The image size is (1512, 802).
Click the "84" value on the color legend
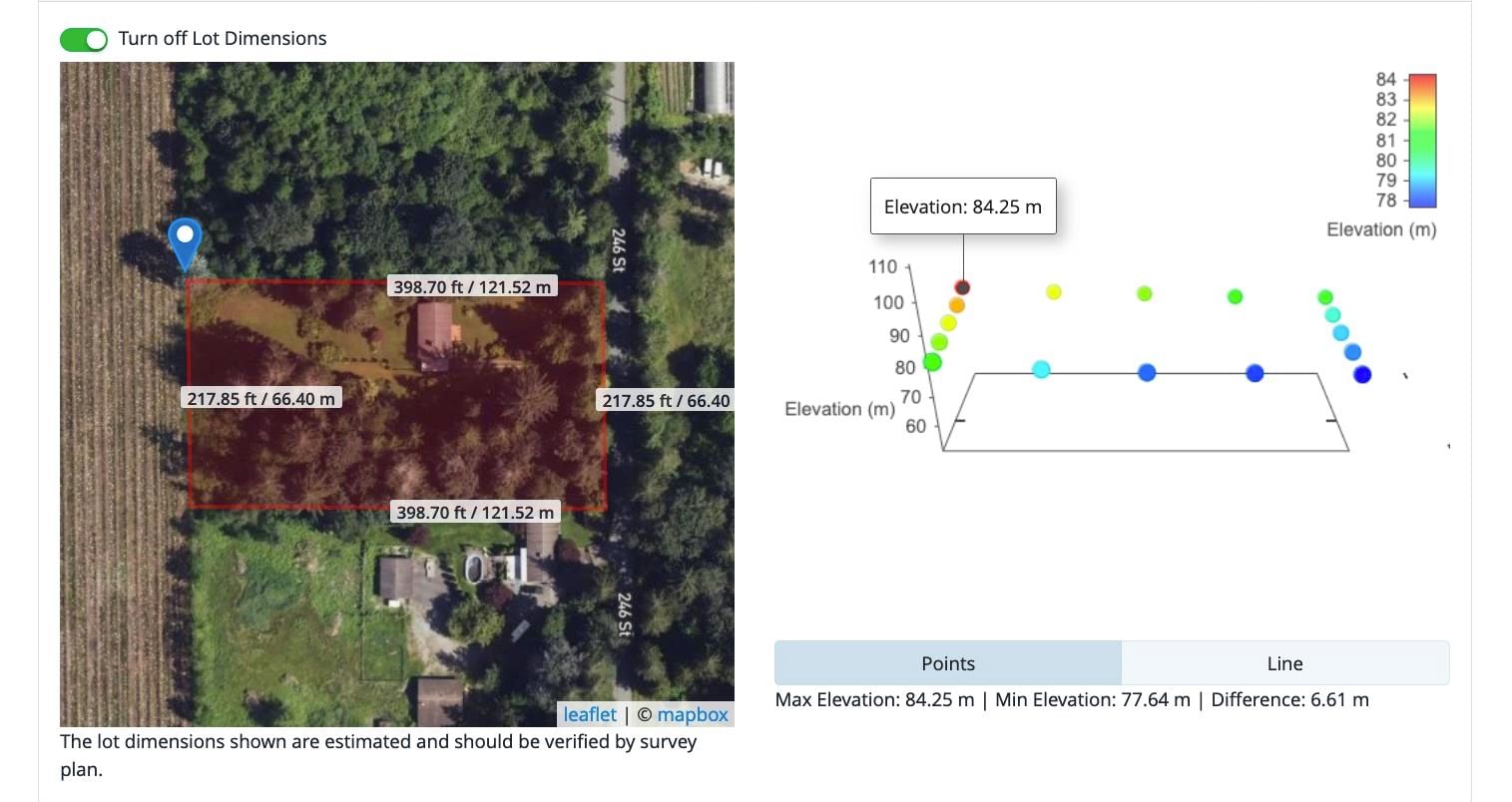[1386, 80]
